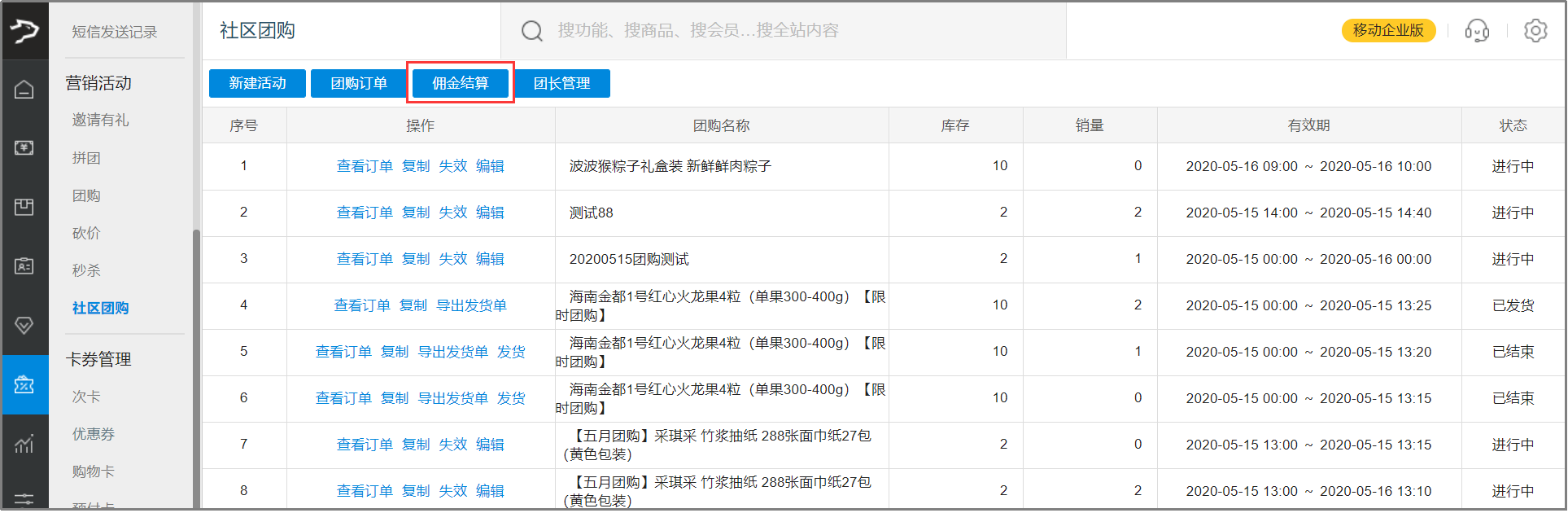Click the 团长管理 button
The image size is (1568, 513).
pos(561,83)
